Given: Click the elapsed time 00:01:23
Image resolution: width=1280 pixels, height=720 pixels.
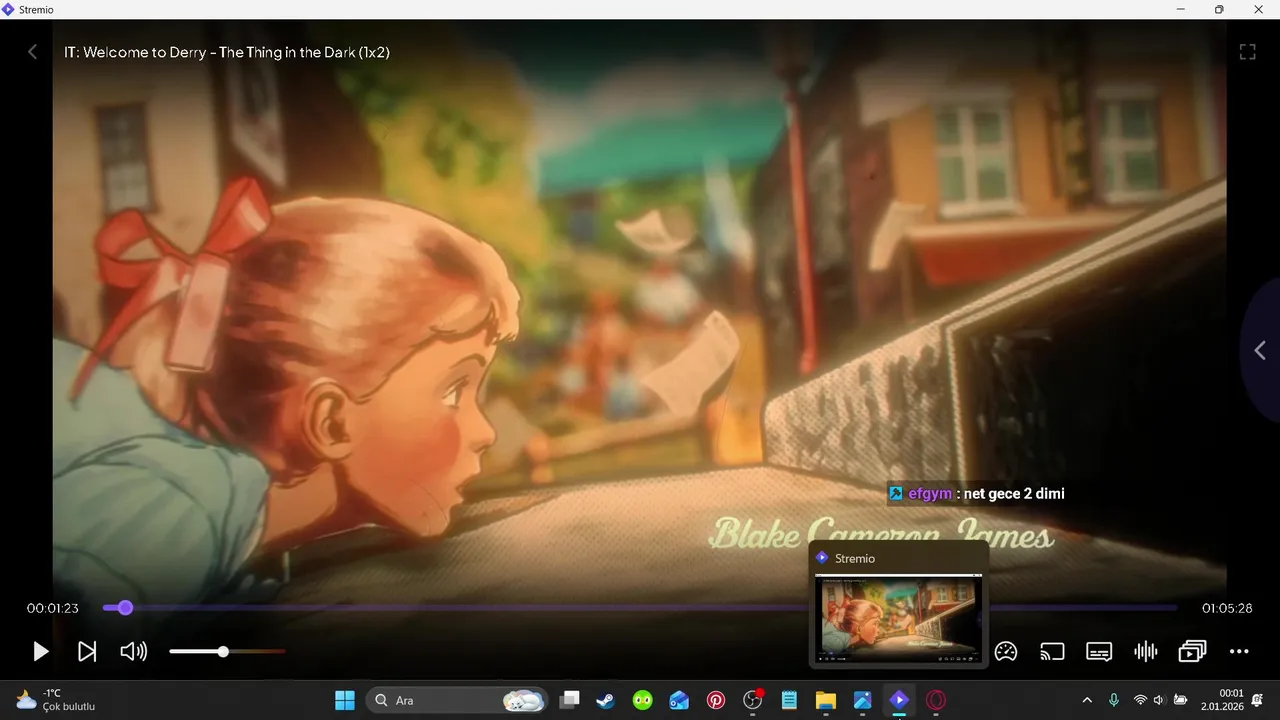Looking at the screenshot, I should [53, 608].
